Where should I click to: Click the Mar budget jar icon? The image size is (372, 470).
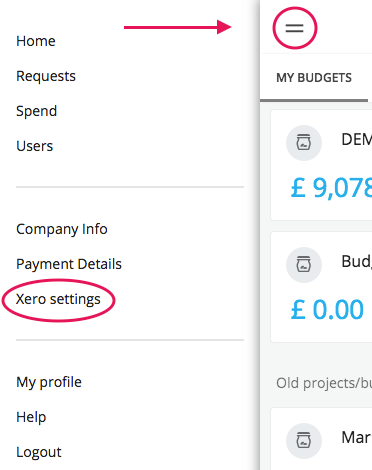pyautogui.click(x=304, y=441)
